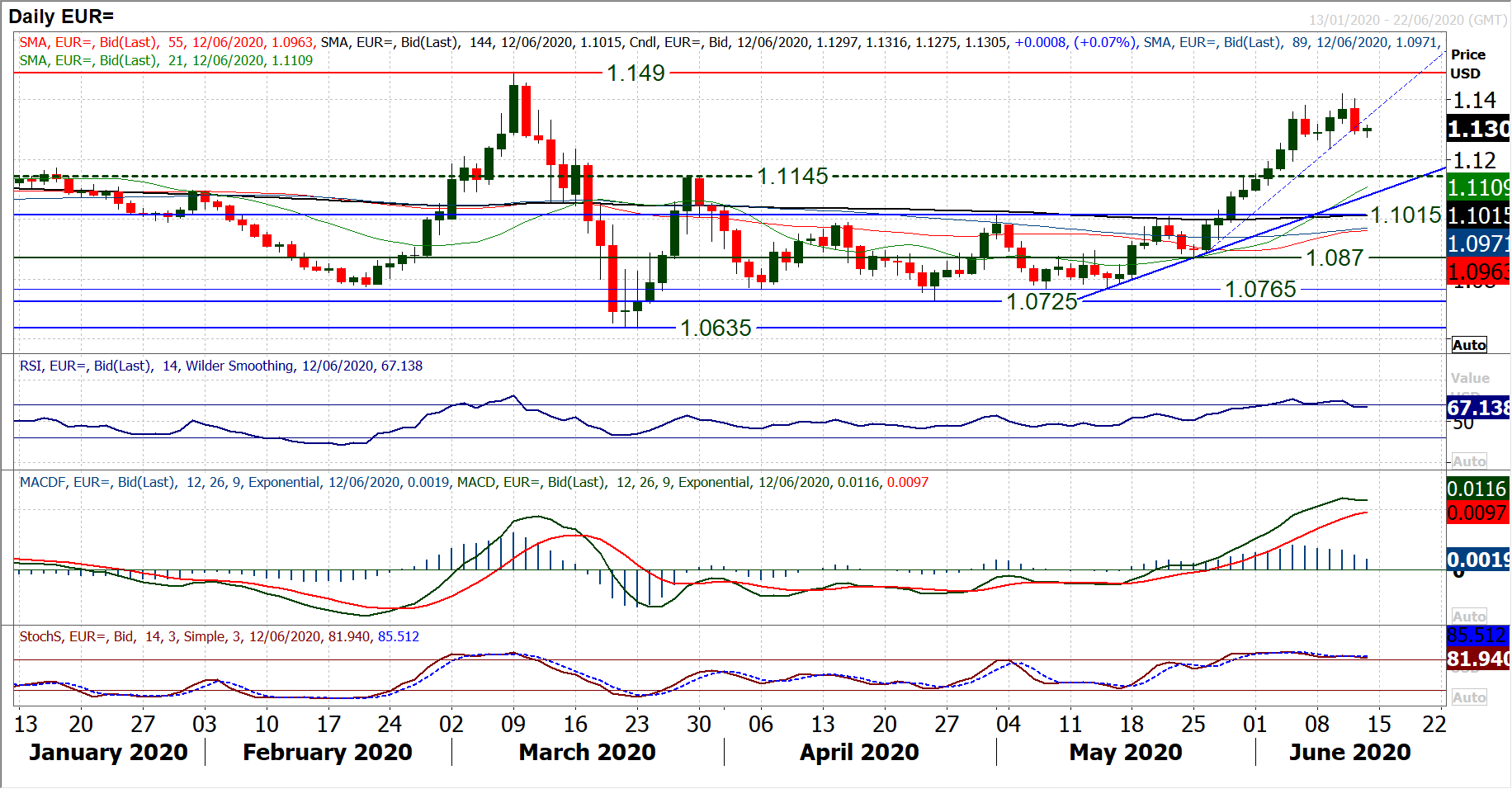This screenshot has height=789, width=1512.
Task: Select the StochS indicator legend text
Action: click(x=220, y=637)
